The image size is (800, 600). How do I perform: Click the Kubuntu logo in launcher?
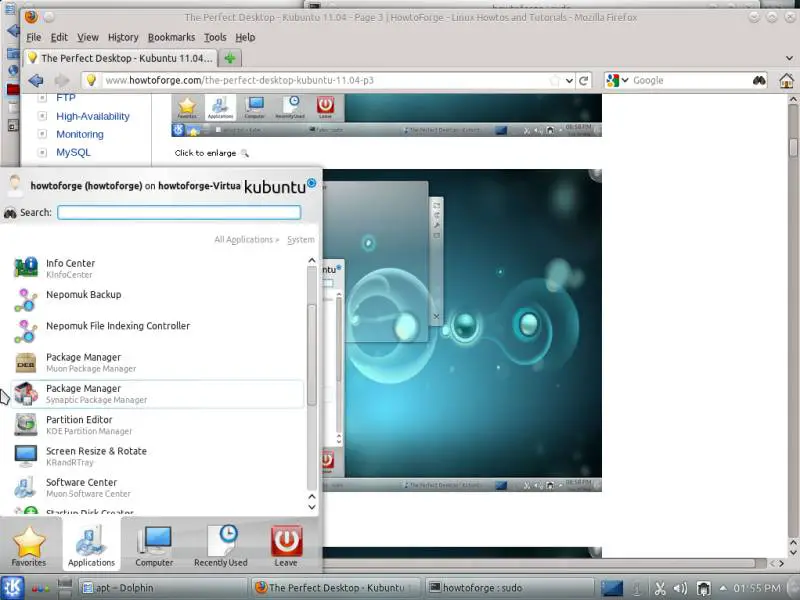coord(280,186)
